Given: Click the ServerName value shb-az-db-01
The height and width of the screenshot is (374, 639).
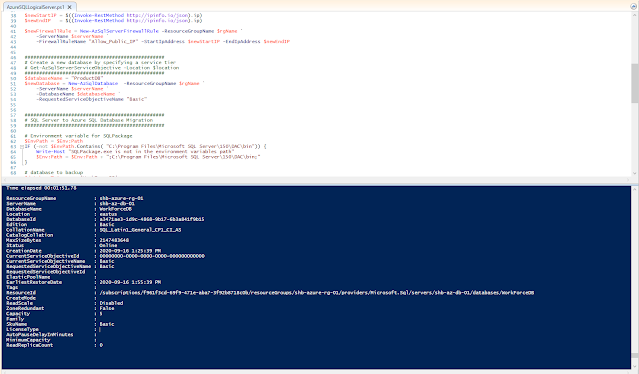Looking at the screenshot, I should point(117,204).
